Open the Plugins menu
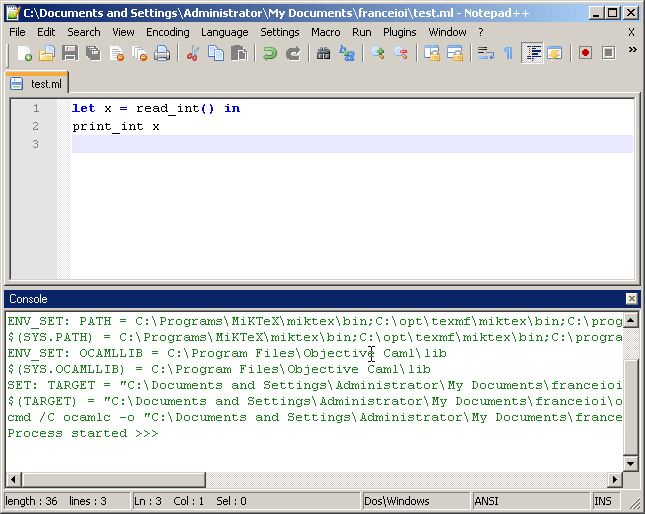Viewport: 645px width, 514px height. 399,32
